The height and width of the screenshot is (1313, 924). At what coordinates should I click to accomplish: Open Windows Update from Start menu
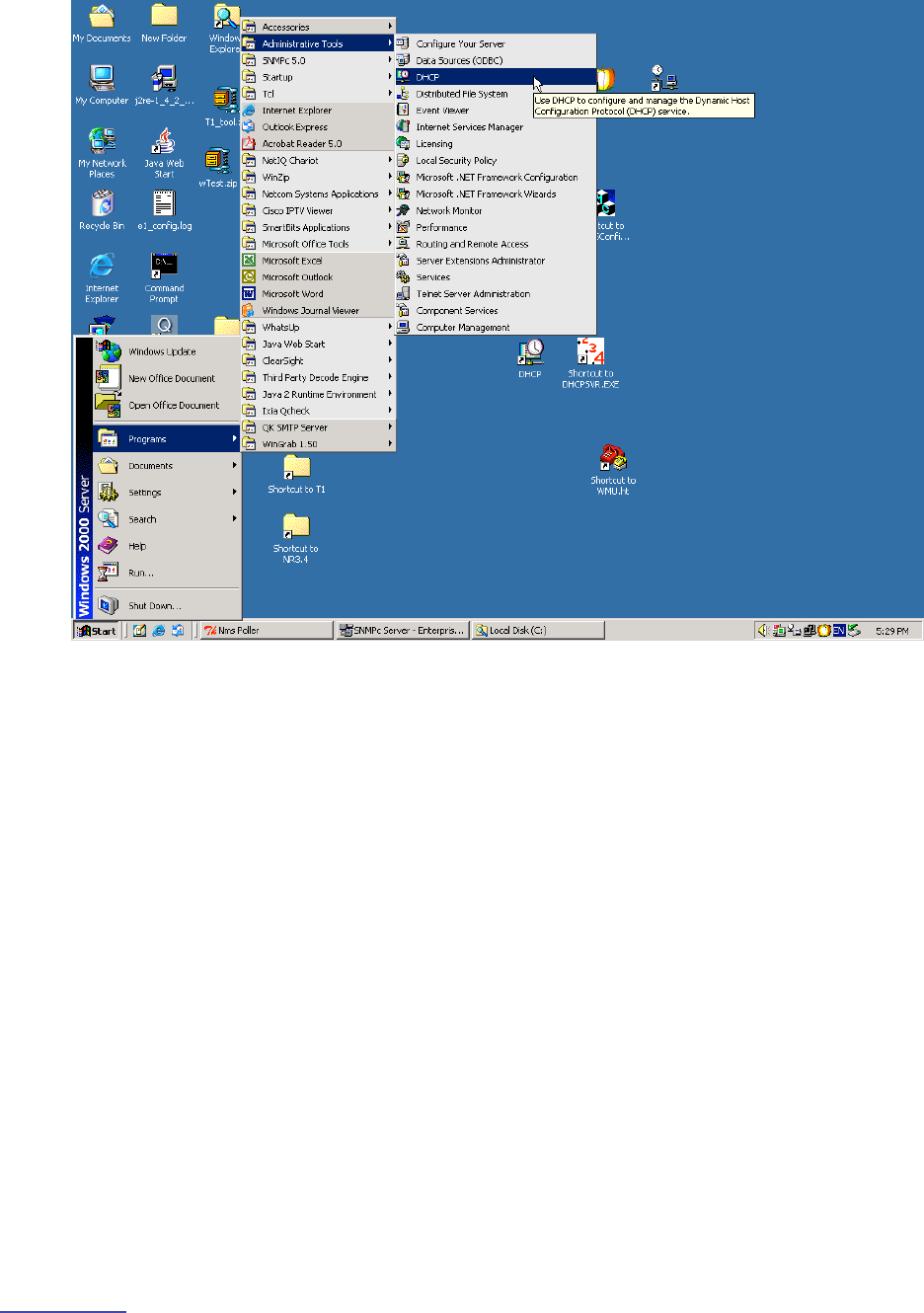pyautogui.click(x=167, y=351)
